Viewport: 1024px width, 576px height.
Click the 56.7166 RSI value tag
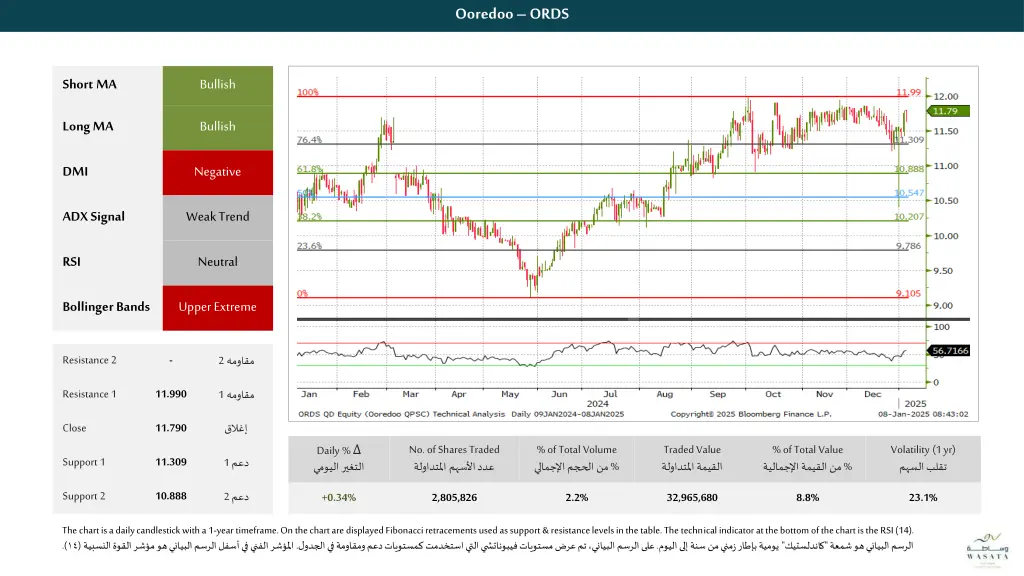tap(950, 351)
